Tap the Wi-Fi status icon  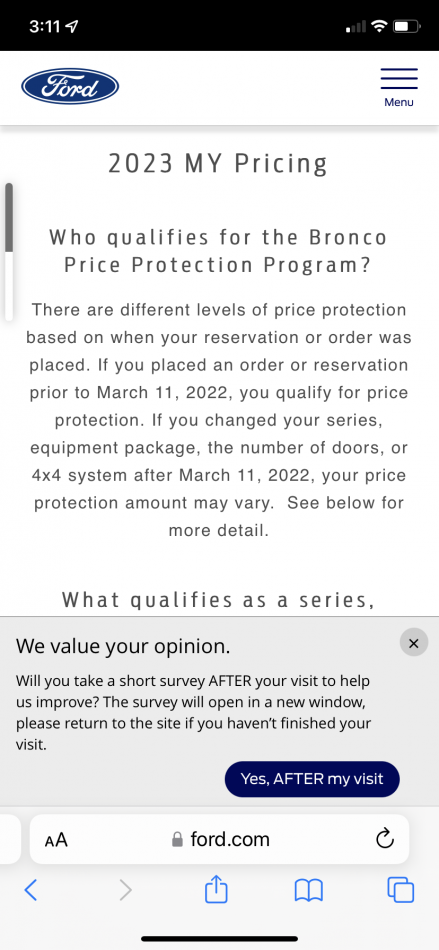tap(380, 27)
